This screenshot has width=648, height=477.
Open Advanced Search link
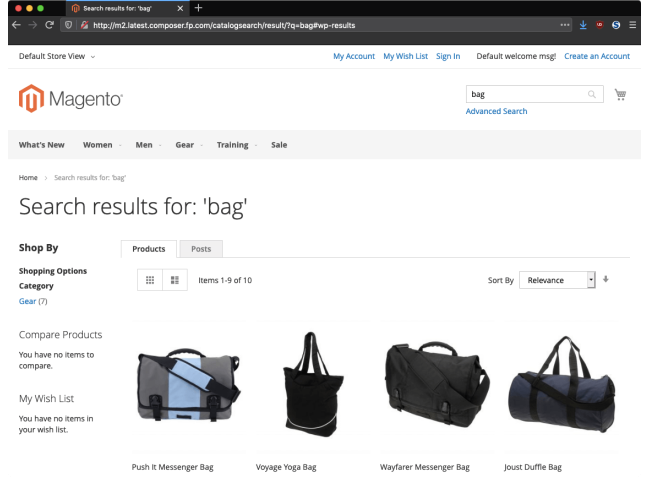[x=496, y=111]
